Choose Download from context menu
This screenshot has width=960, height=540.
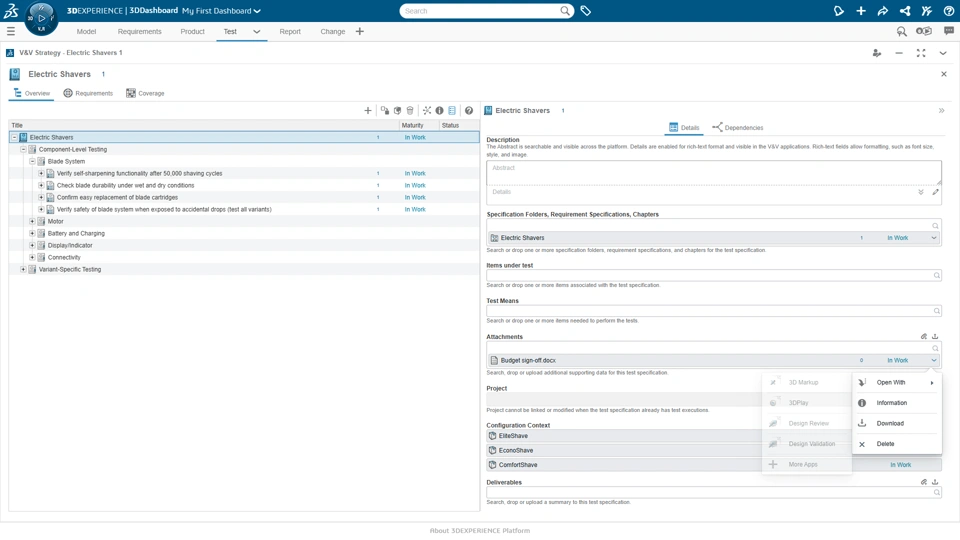pyautogui.click(x=897, y=424)
